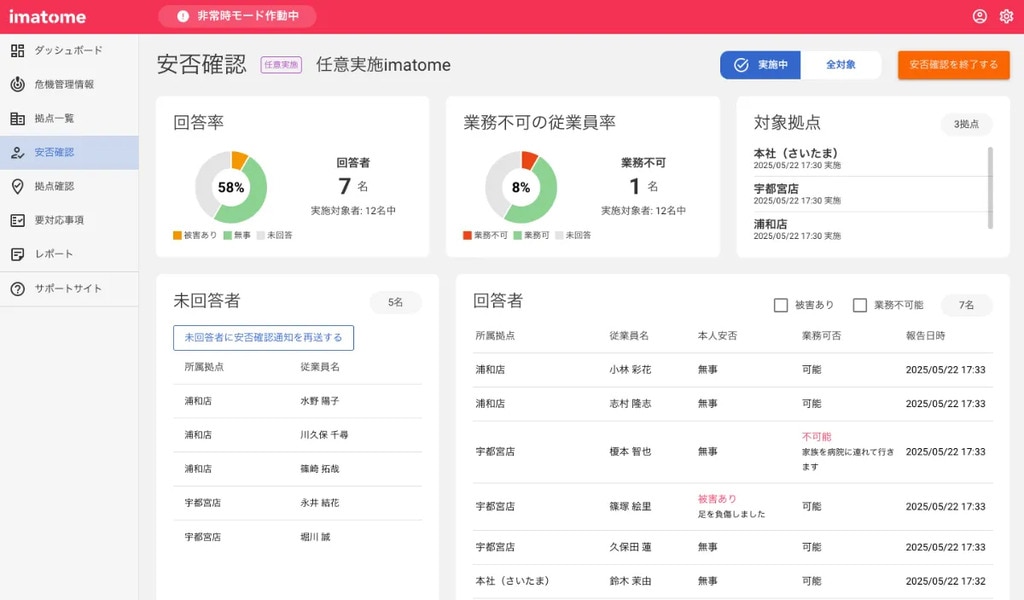Click the location pin icon for 拠点確認
The image size is (1024, 600).
pos(17,186)
